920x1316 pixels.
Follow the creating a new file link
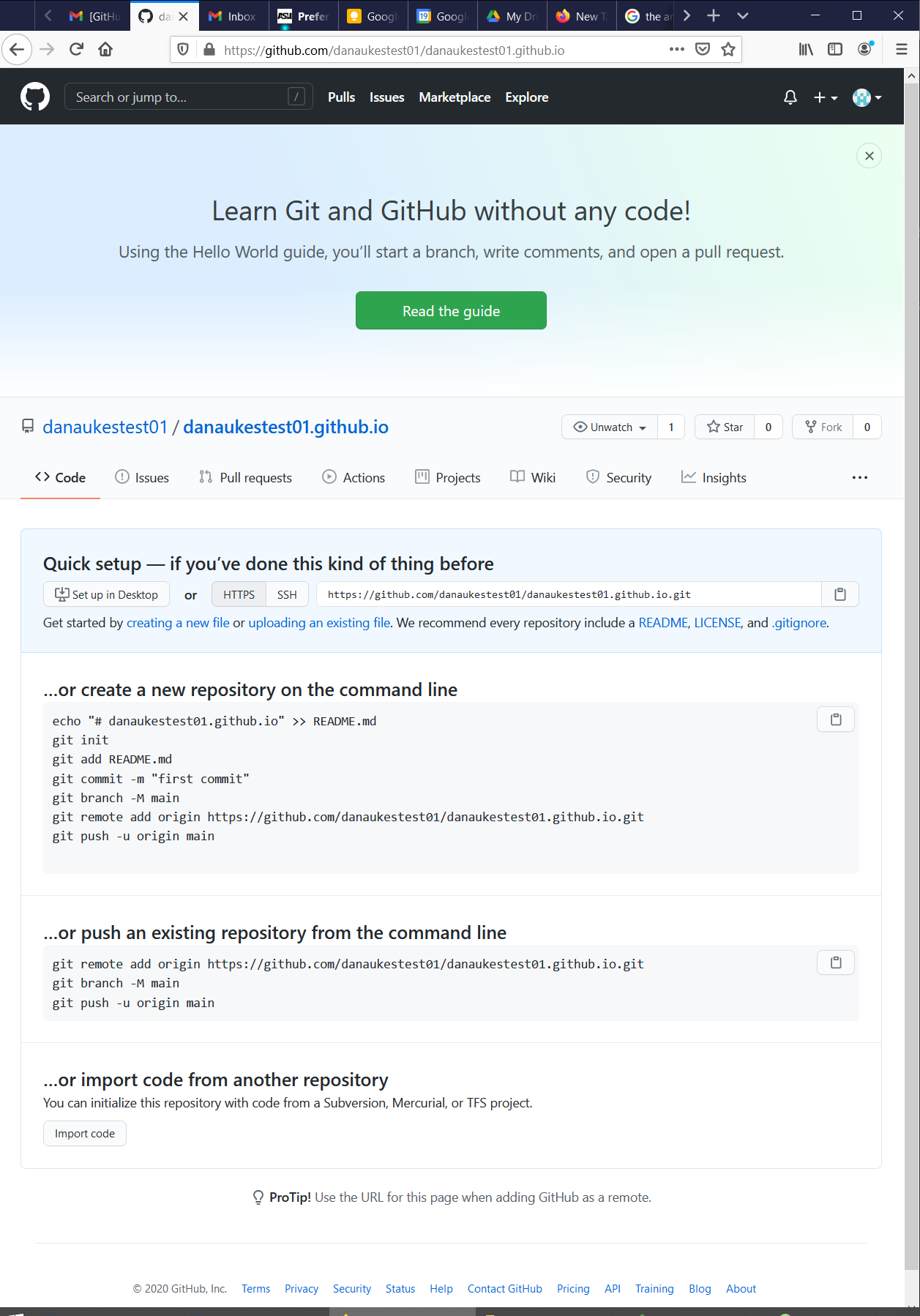coord(178,623)
